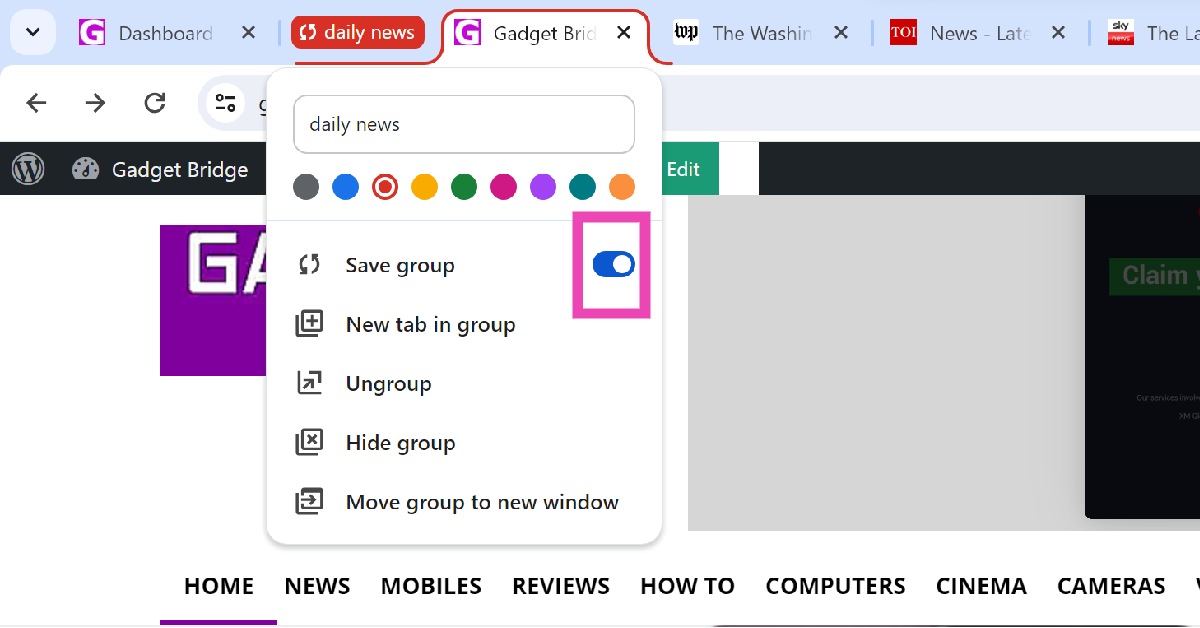Close the Dashboard tab

pyautogui.click(x=248, y=33)
